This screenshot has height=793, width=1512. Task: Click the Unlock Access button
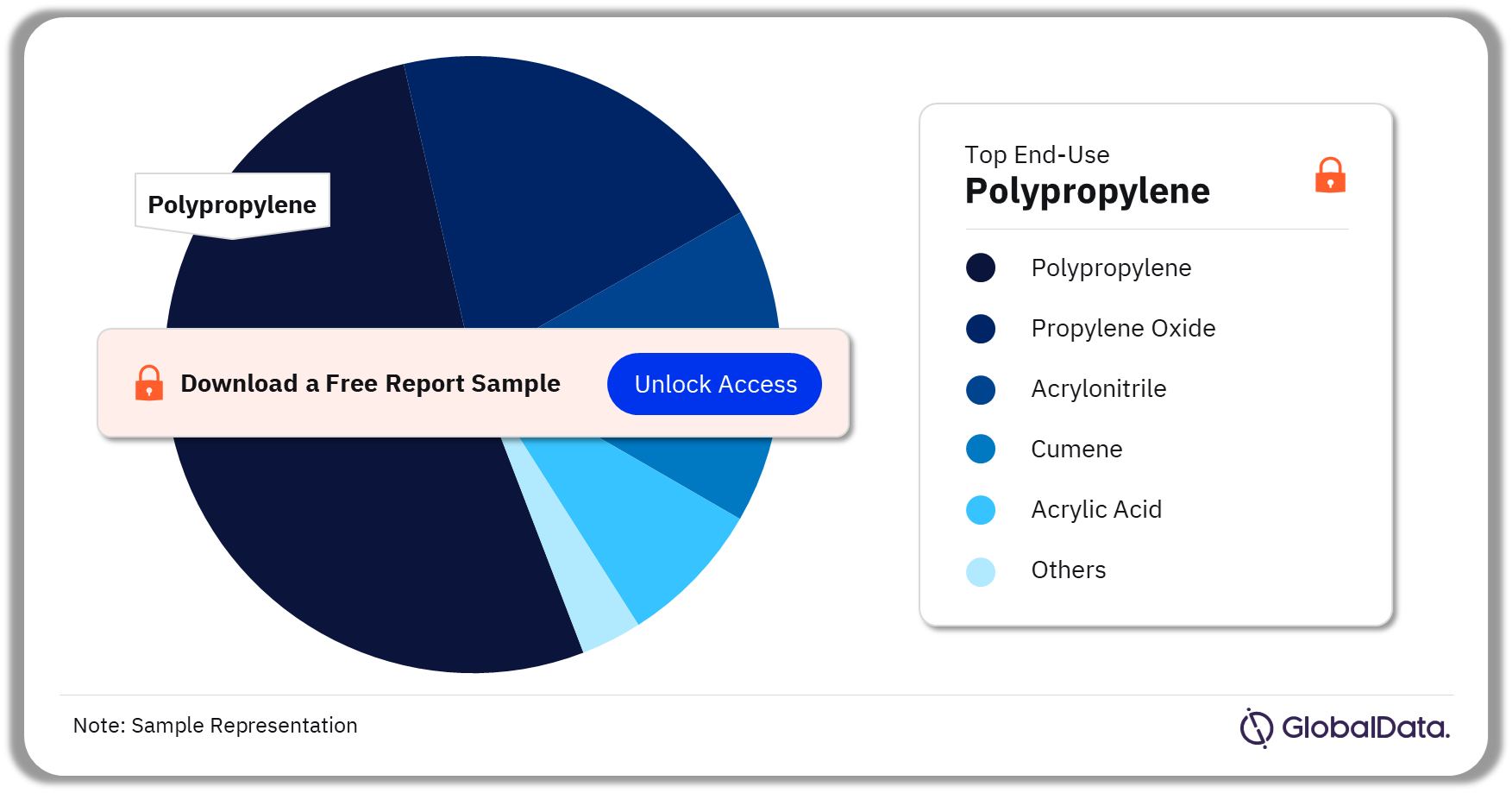click(714, 384)
